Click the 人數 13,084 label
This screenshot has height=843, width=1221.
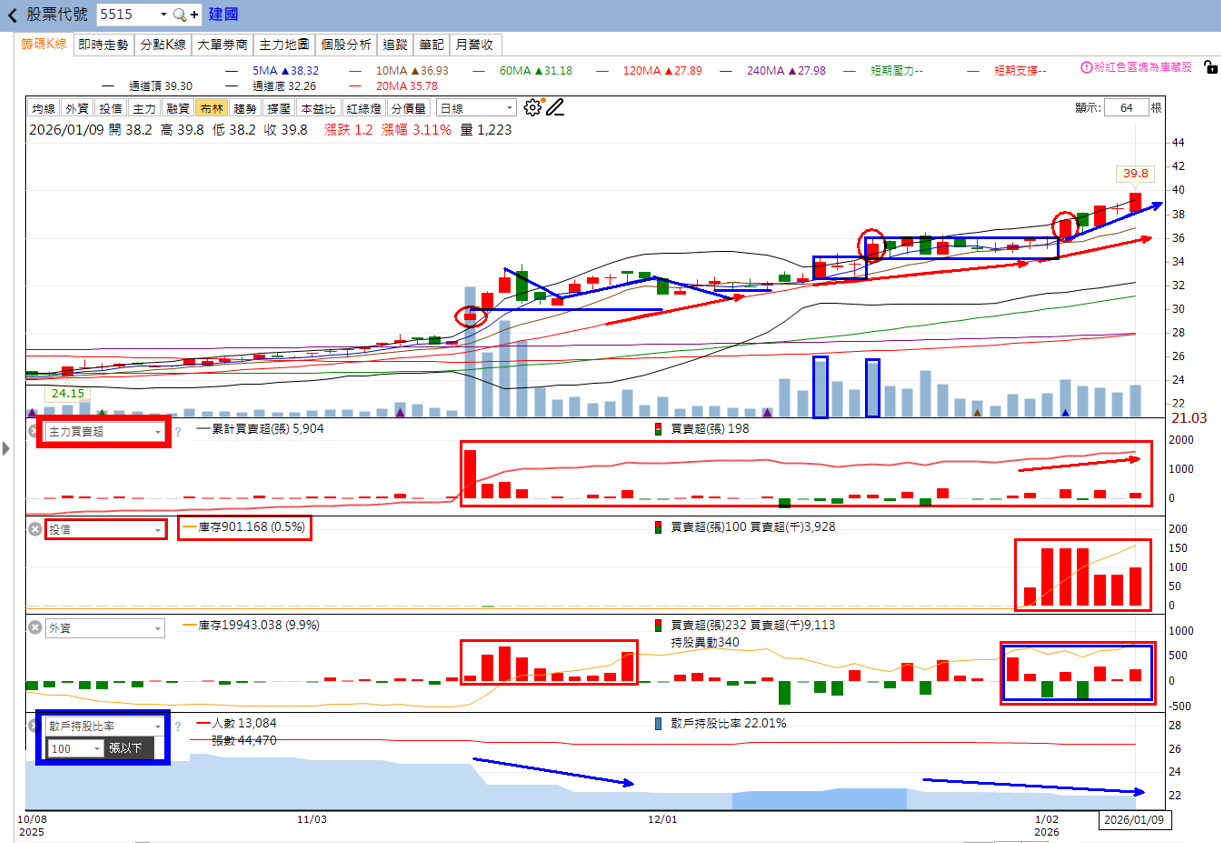(x=243, y=723)
